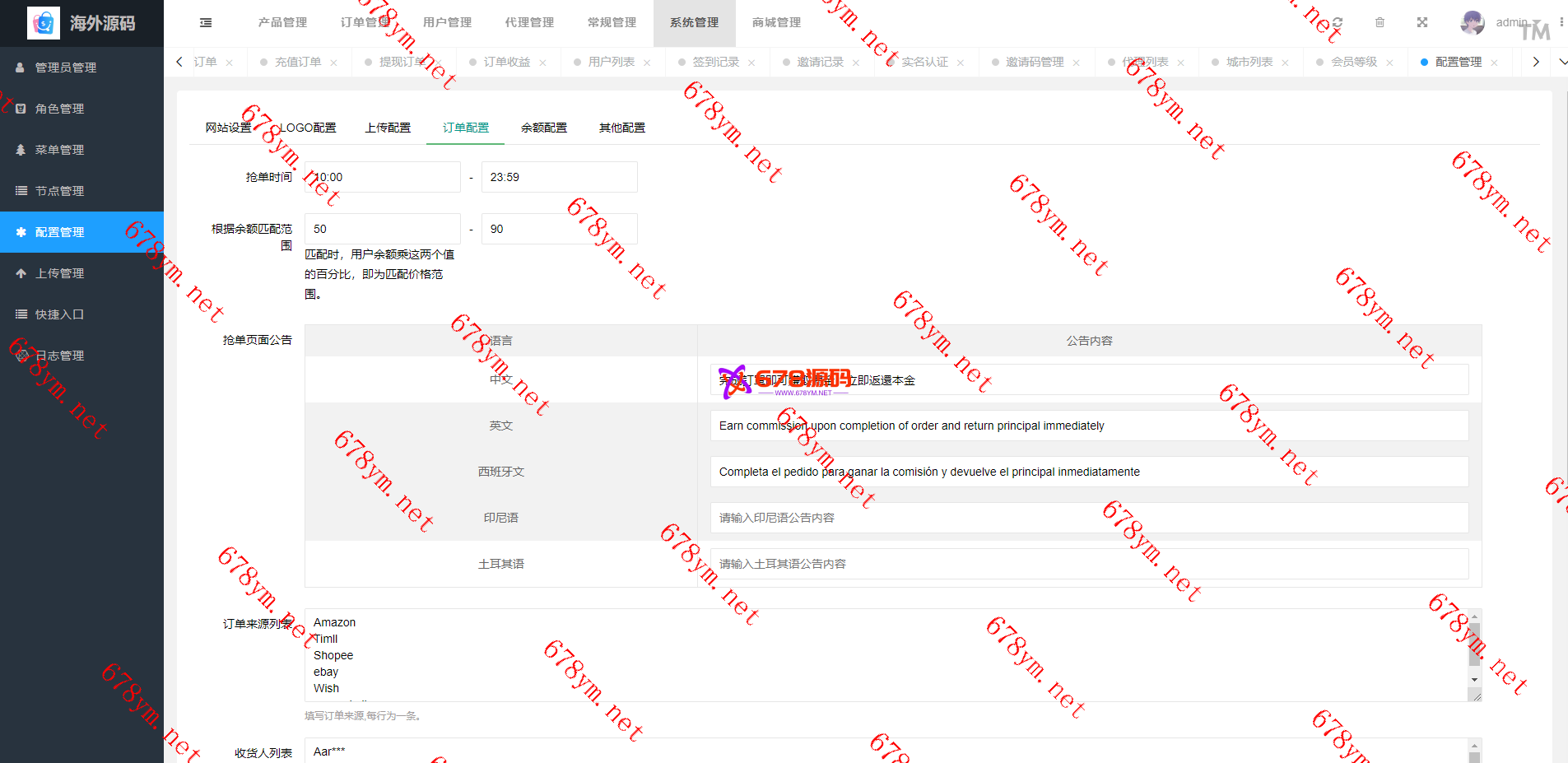Go to the 用户列表 page tab

(x=611, y=62)
